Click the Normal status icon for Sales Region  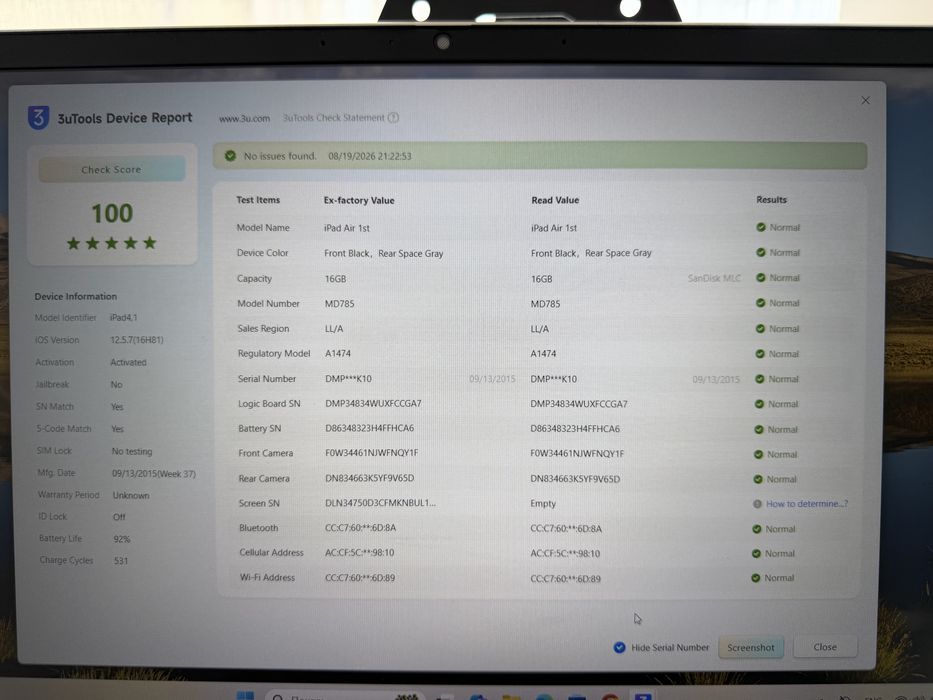(x=760, y=329)
